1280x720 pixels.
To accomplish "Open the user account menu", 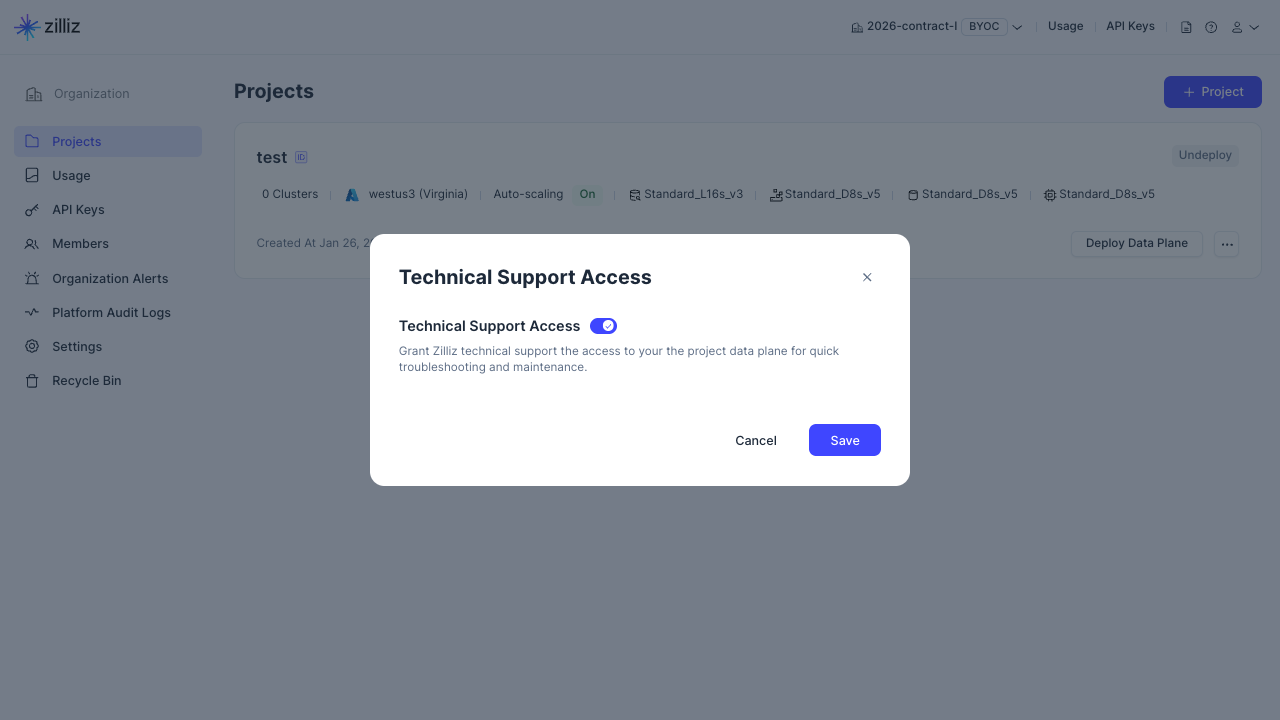I will tap(1245, 27).
